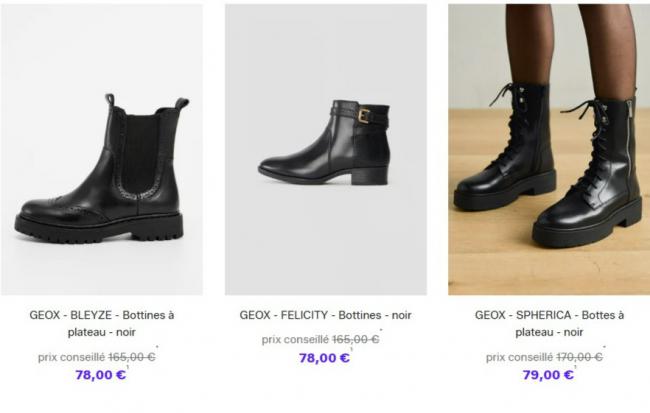Screen dimensions: 650x413
Task: Select the BLEYZE sale price 78,00 €
Action: coord(100,375)
